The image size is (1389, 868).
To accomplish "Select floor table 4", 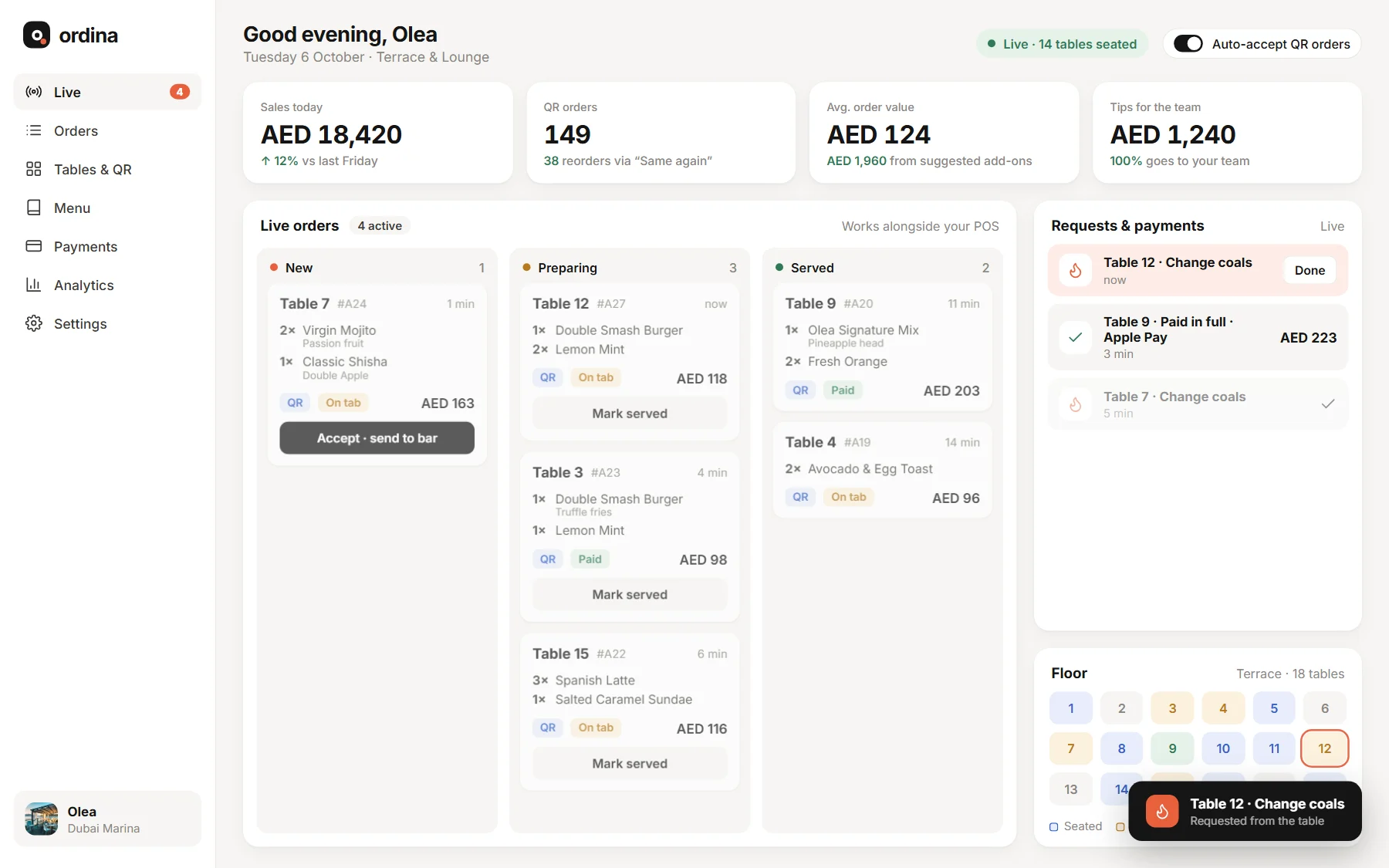I will click(x=1223, y=708).
